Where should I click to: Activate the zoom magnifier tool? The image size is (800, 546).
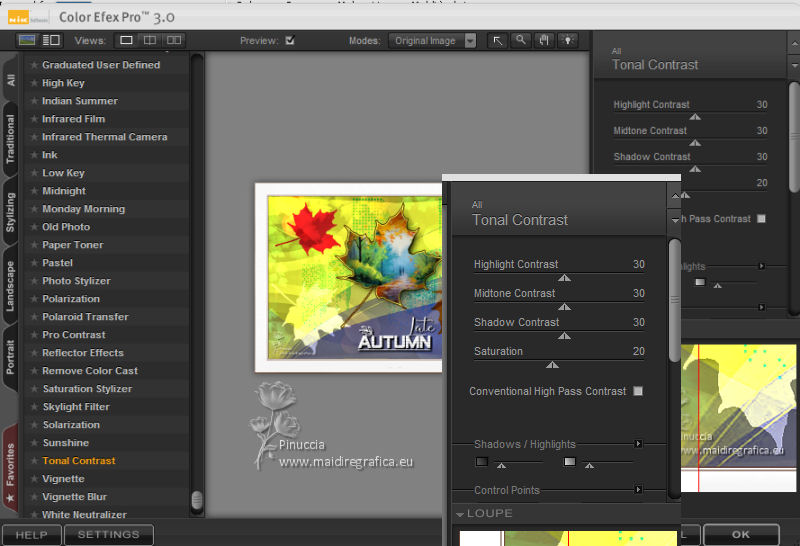(x=520, y=40)
